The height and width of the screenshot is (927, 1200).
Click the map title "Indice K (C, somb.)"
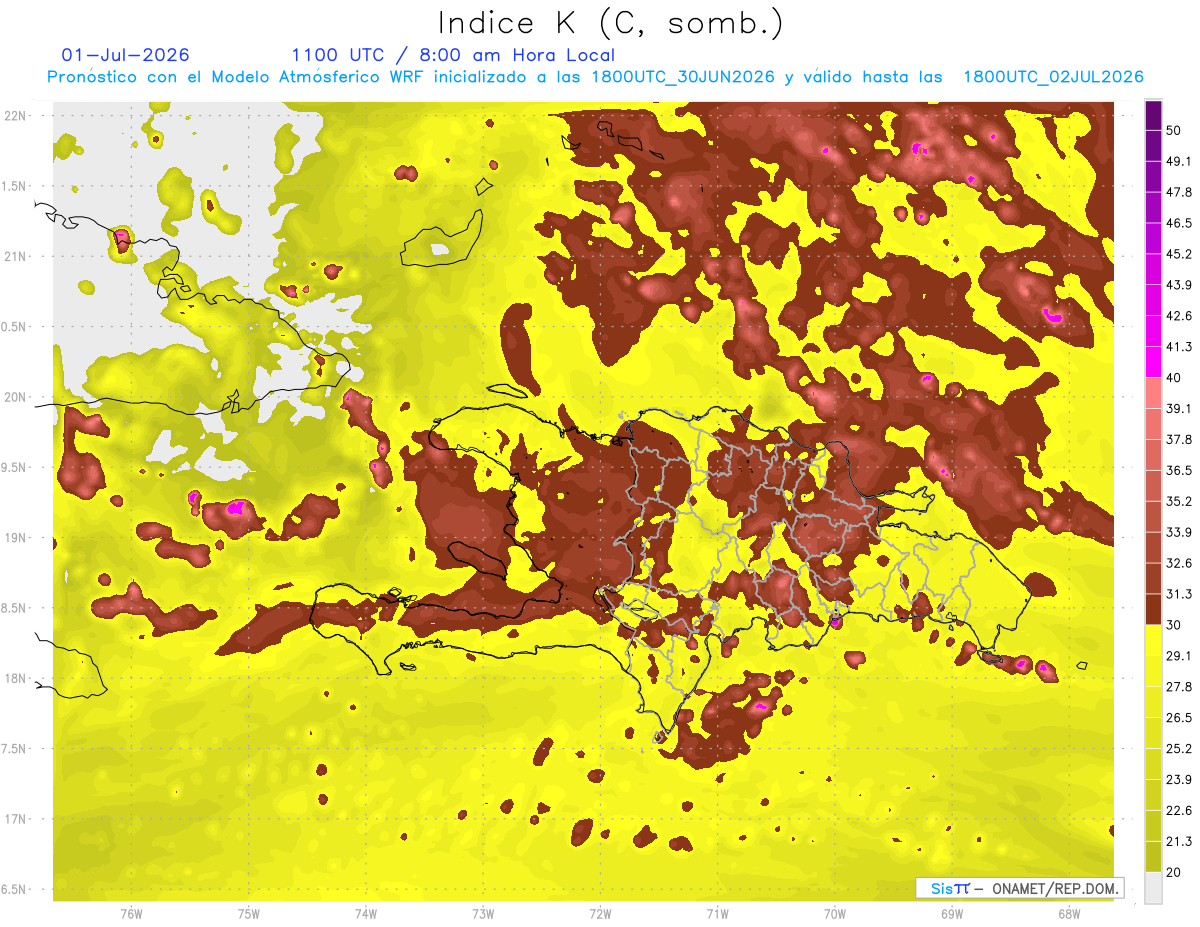(x=611, y=23)
